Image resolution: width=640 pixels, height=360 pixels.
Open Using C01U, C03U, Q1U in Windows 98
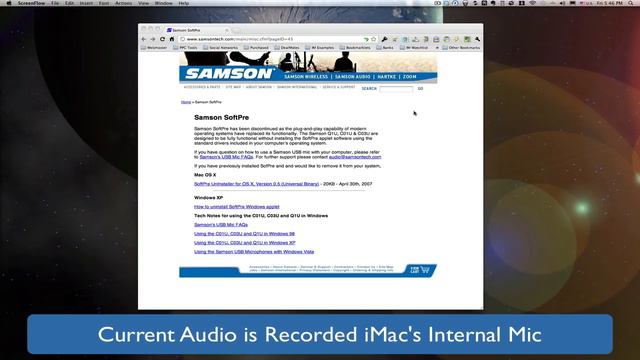point(244,234)
